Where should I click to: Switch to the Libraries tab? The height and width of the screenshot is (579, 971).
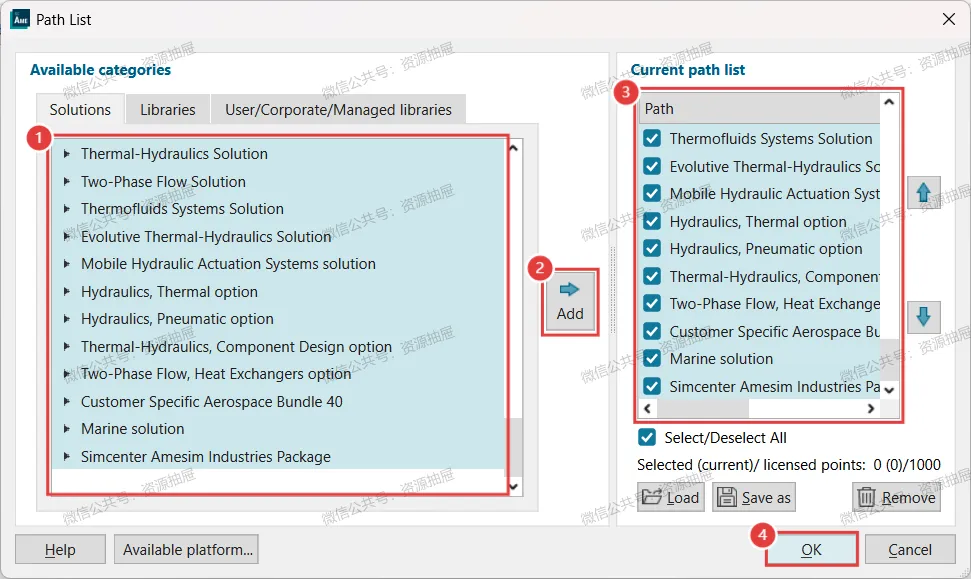(167, 110)
